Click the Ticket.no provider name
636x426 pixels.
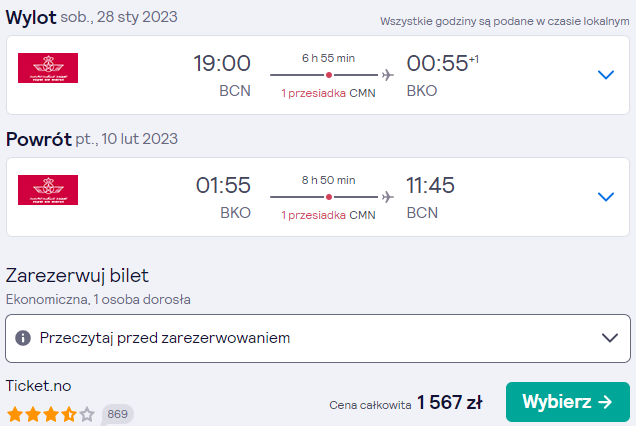[x=39, y=386]
